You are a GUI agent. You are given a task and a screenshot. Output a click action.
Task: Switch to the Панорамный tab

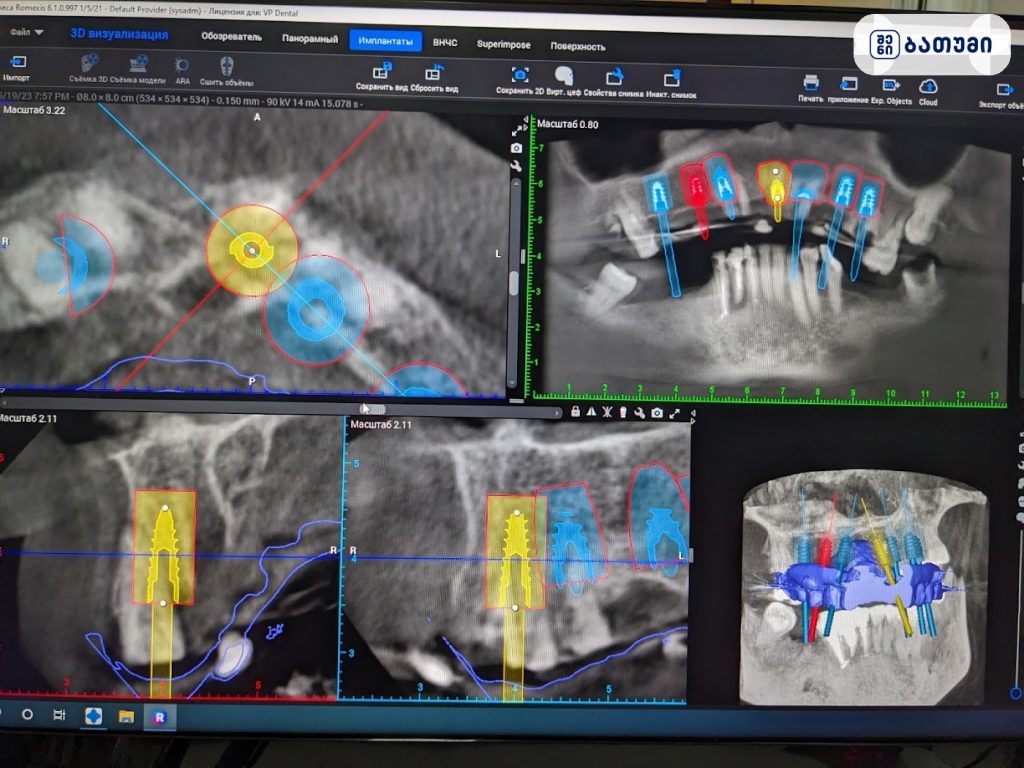pos(310,39)
